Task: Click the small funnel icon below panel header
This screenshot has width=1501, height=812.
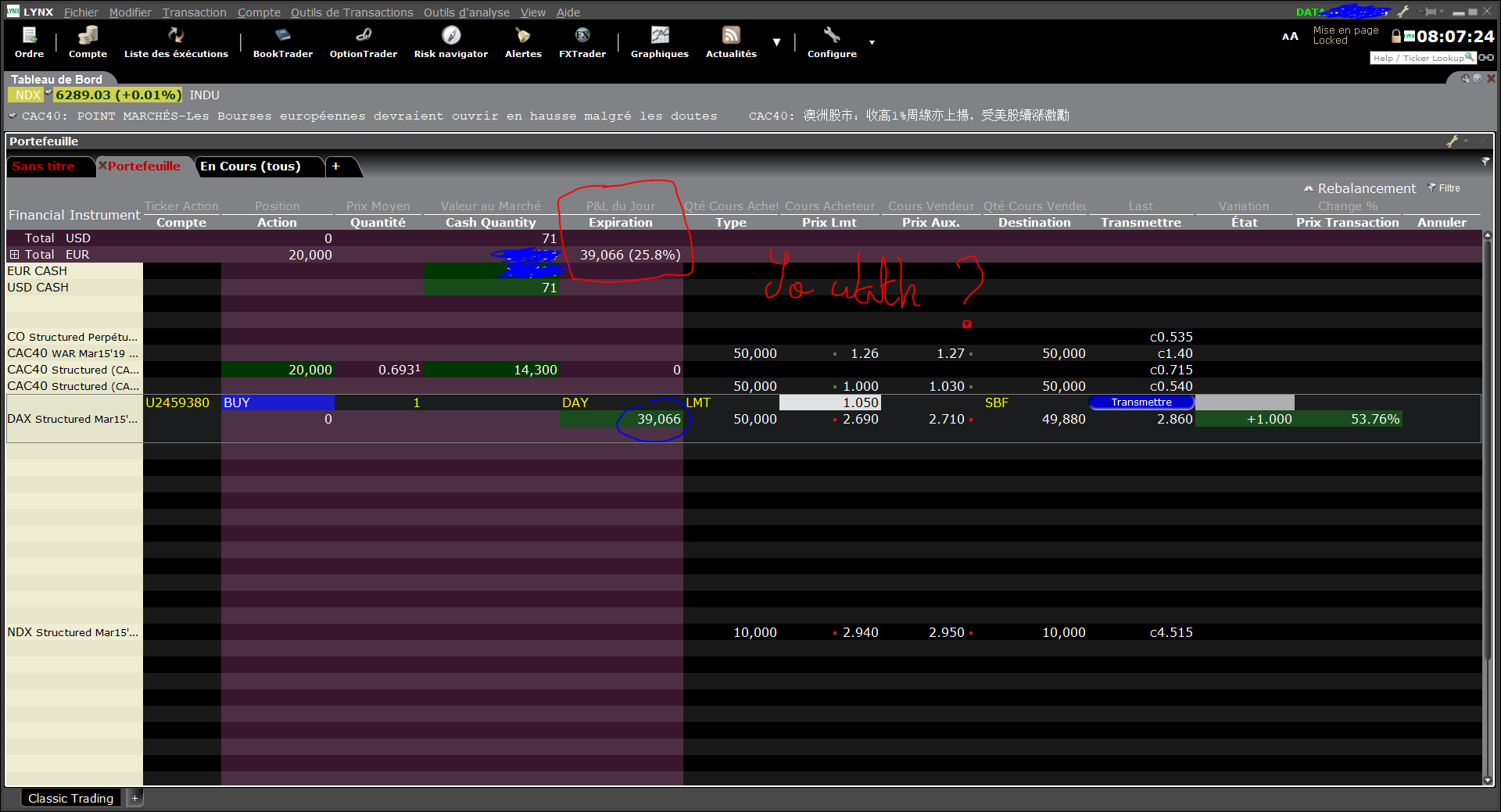Action: (x=1485, y=162)
